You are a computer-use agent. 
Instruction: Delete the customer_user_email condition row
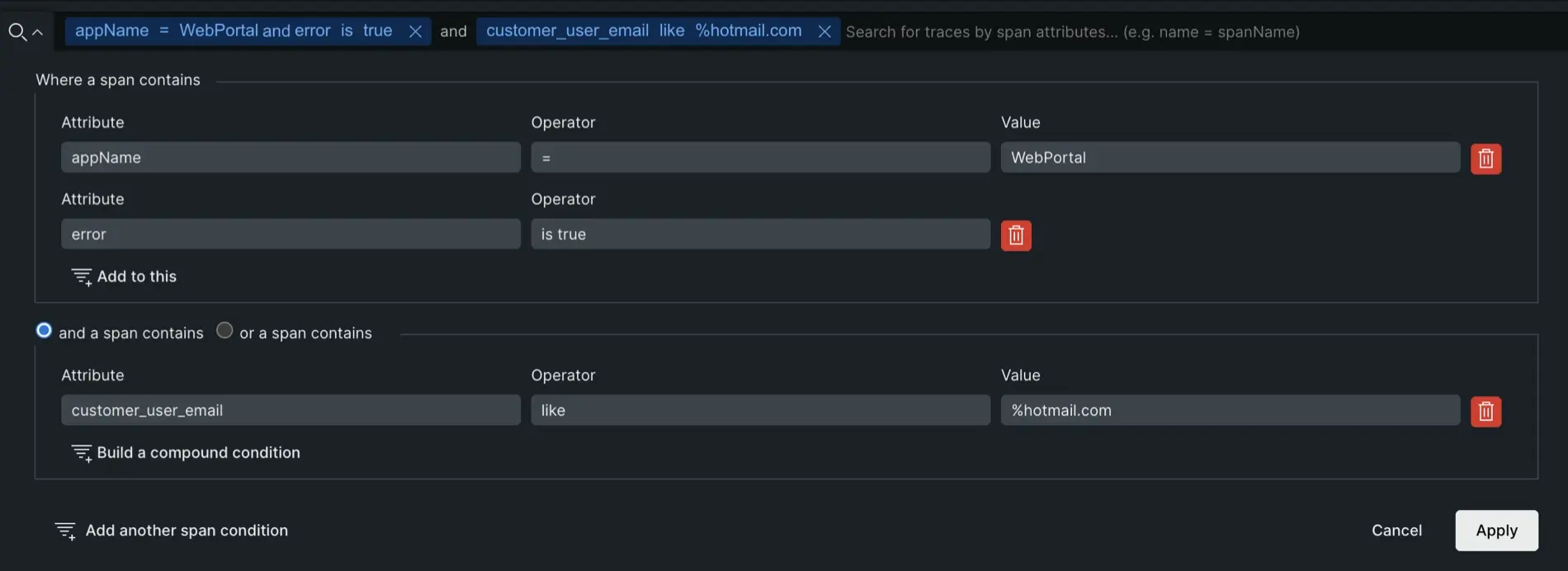tap(1485, 411)
